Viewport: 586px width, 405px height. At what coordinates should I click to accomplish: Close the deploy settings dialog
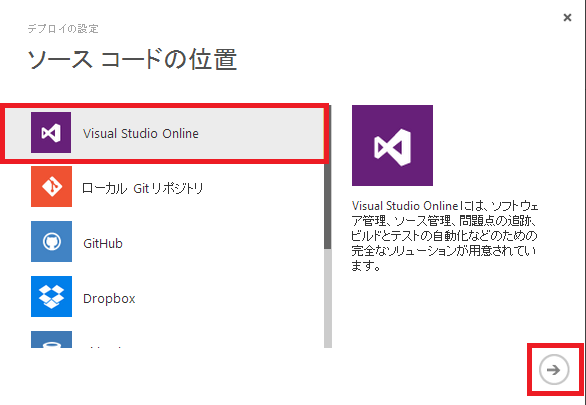pyautogui.click(x=567, y=17)
